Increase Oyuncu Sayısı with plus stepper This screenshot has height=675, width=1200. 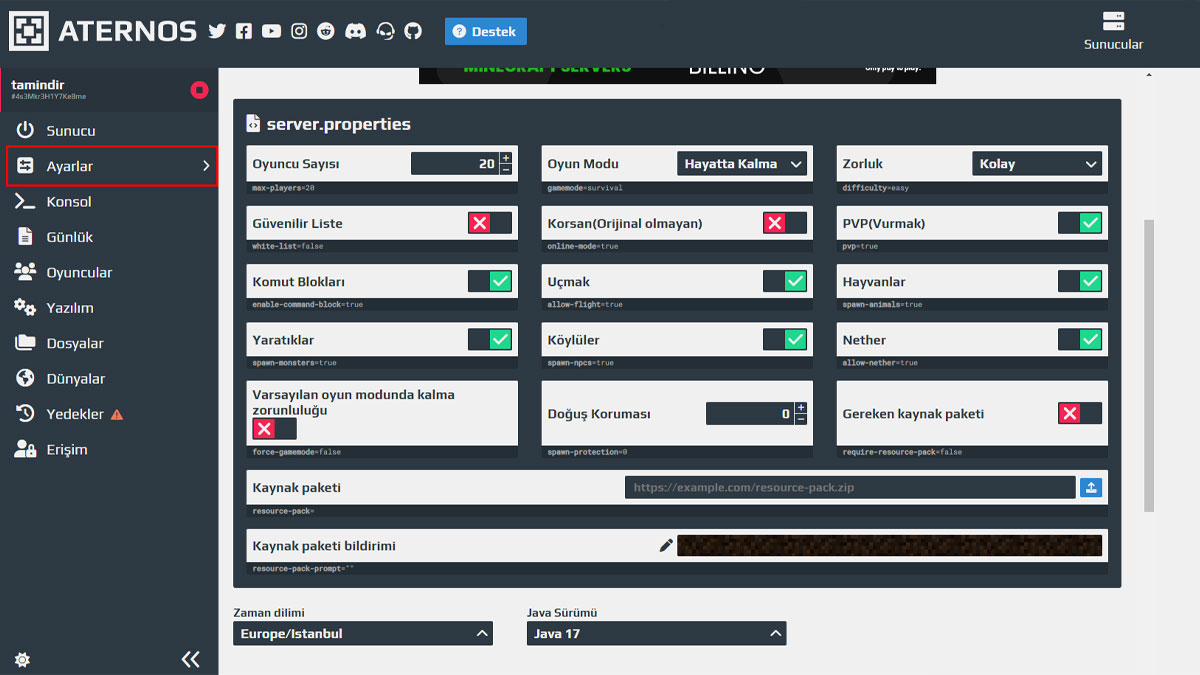(x=505, y=158)
